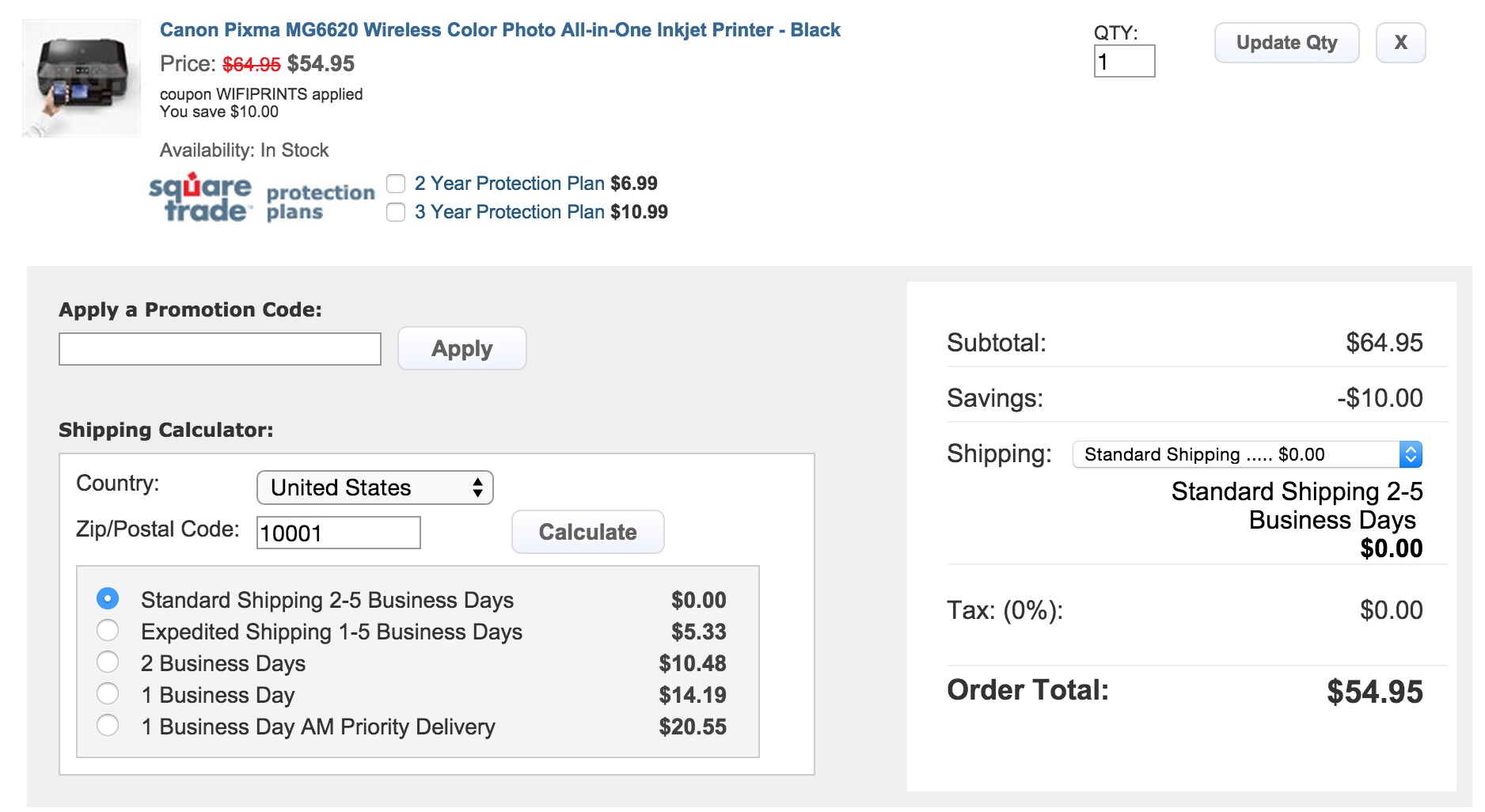Open the 3 Year Protection Plan link
1485x812 pixels.
pyautogui.click(x=510, y=212)
